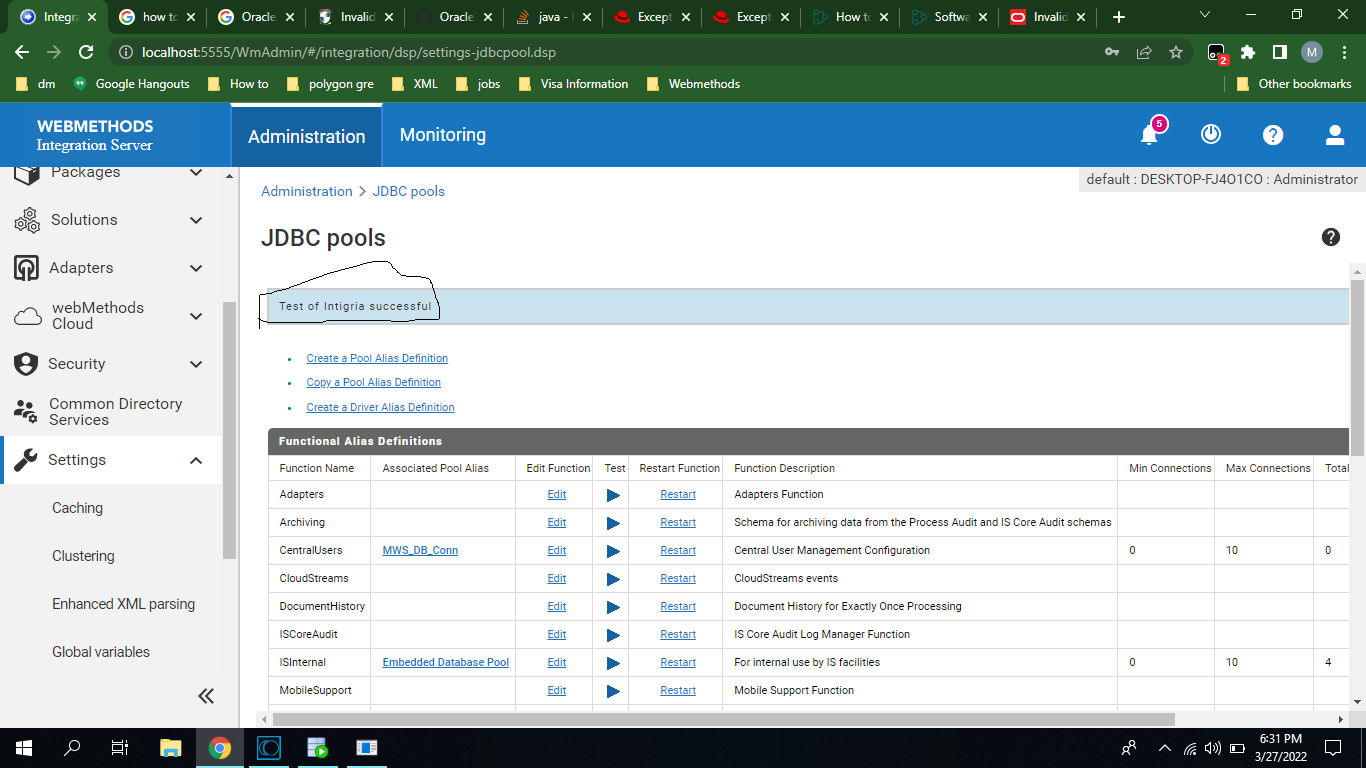Run the test for ISInternal function

coord(613,663)
